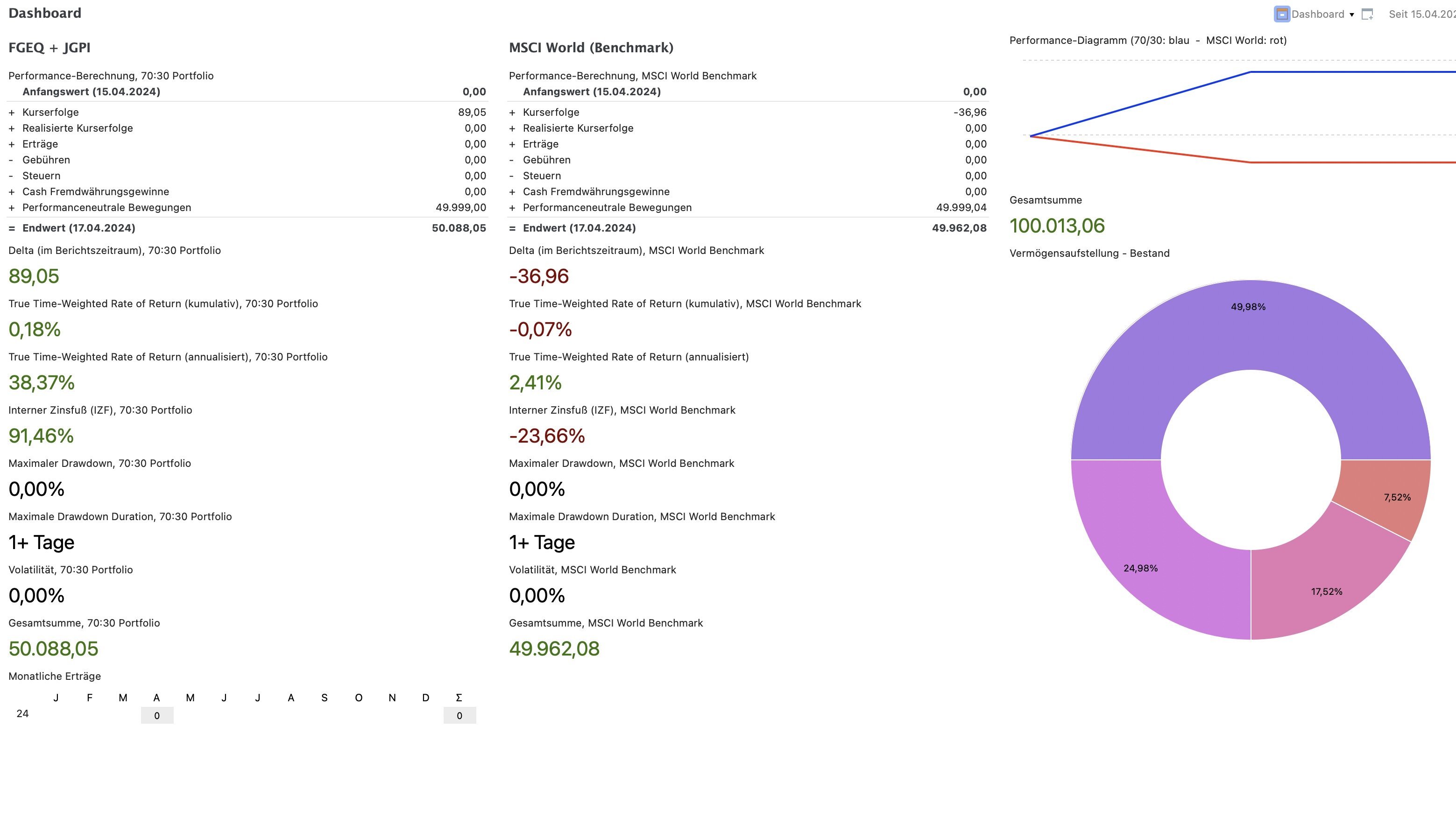Click the April cell in Monatliche Erträge
Screen dimensions: 1456x832
tap(157, 715)
